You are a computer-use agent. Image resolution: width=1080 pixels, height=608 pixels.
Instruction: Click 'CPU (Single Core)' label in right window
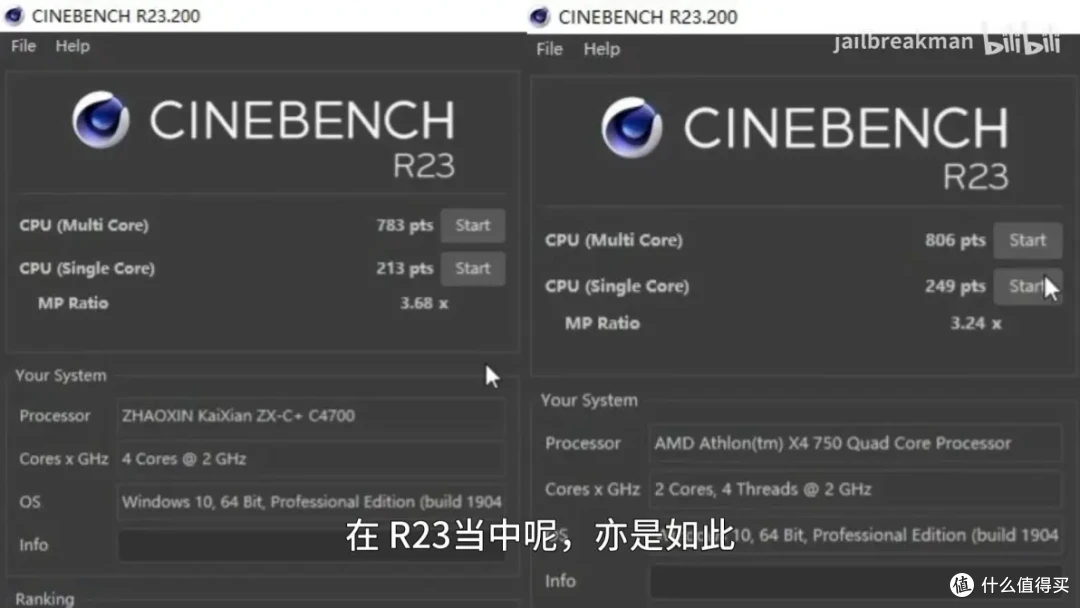(616, 286)
